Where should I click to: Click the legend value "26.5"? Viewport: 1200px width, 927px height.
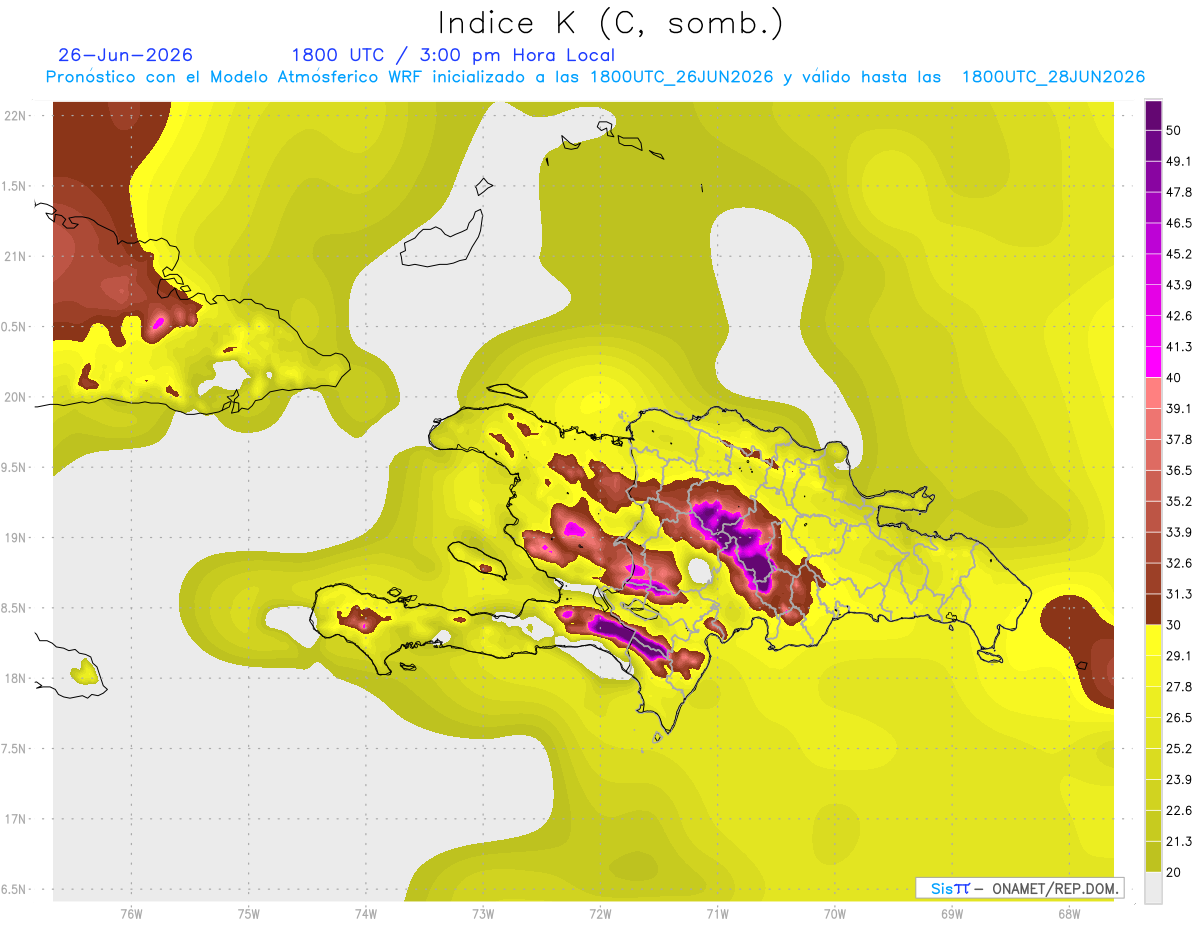[x=1178, y=718]
